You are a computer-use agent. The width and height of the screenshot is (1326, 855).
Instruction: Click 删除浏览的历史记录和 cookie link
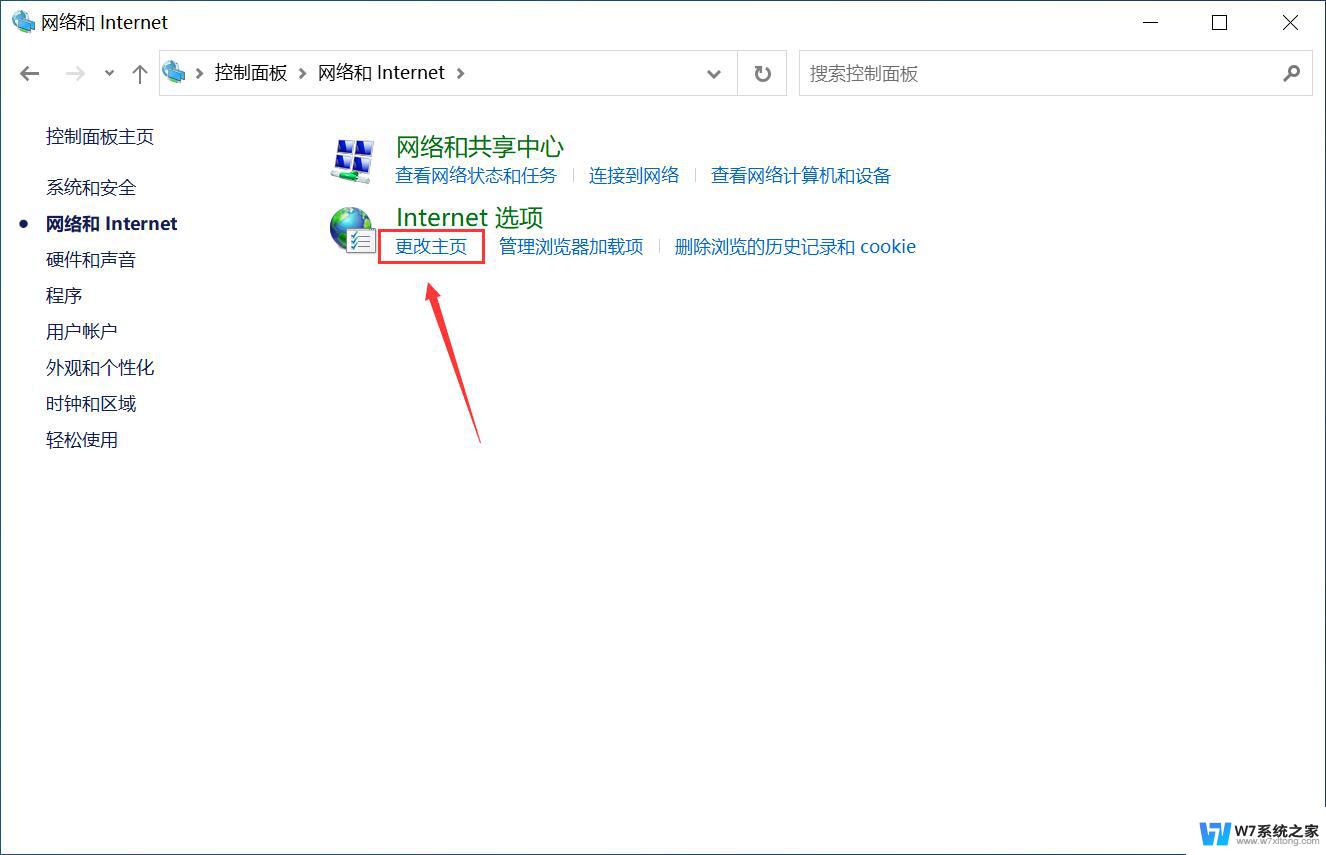[795, 247]
